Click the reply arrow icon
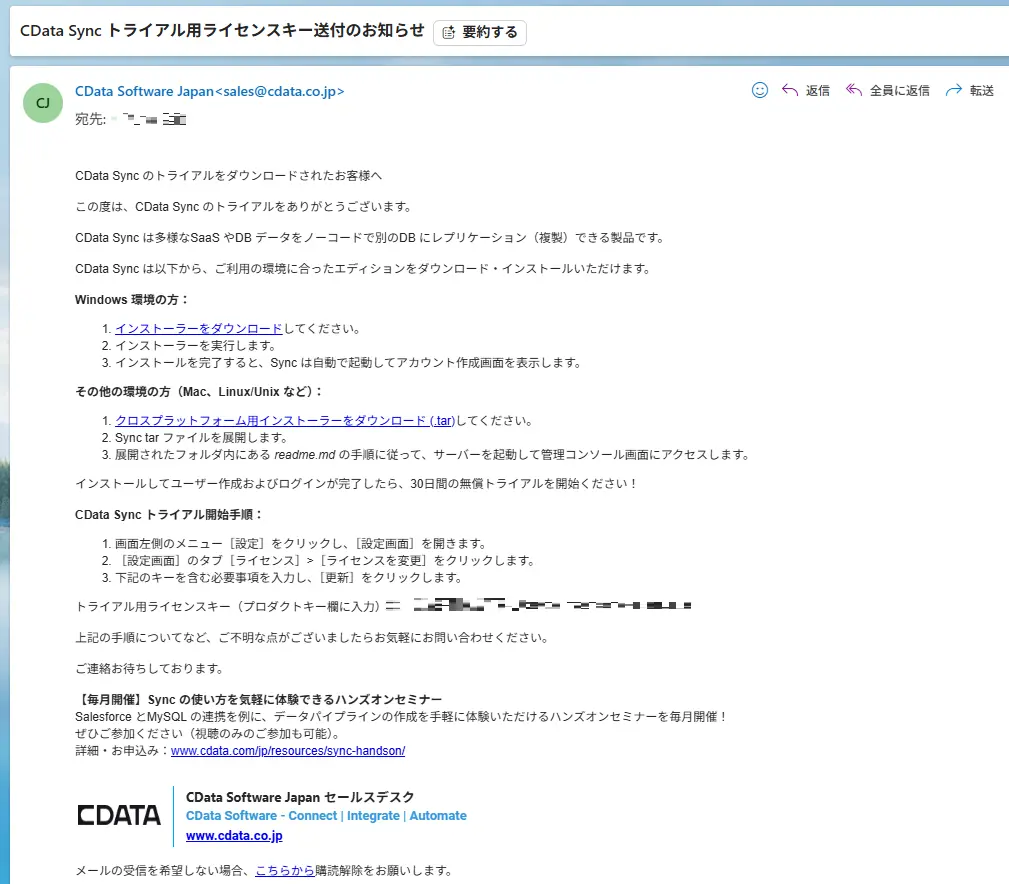 tap(790, 90)
